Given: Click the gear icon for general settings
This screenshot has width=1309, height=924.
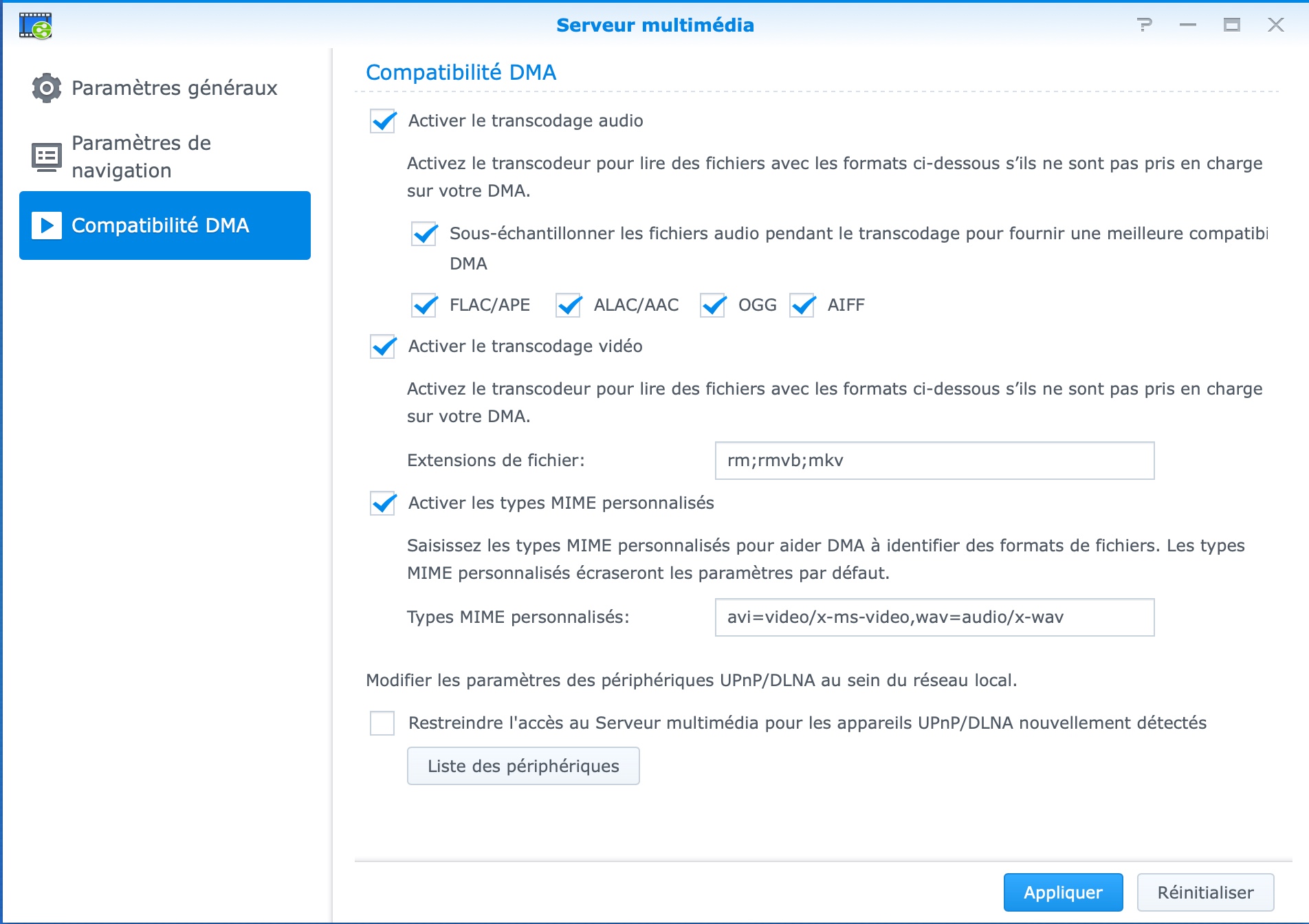Looking at the screenshot, I should tap(47, 88).
